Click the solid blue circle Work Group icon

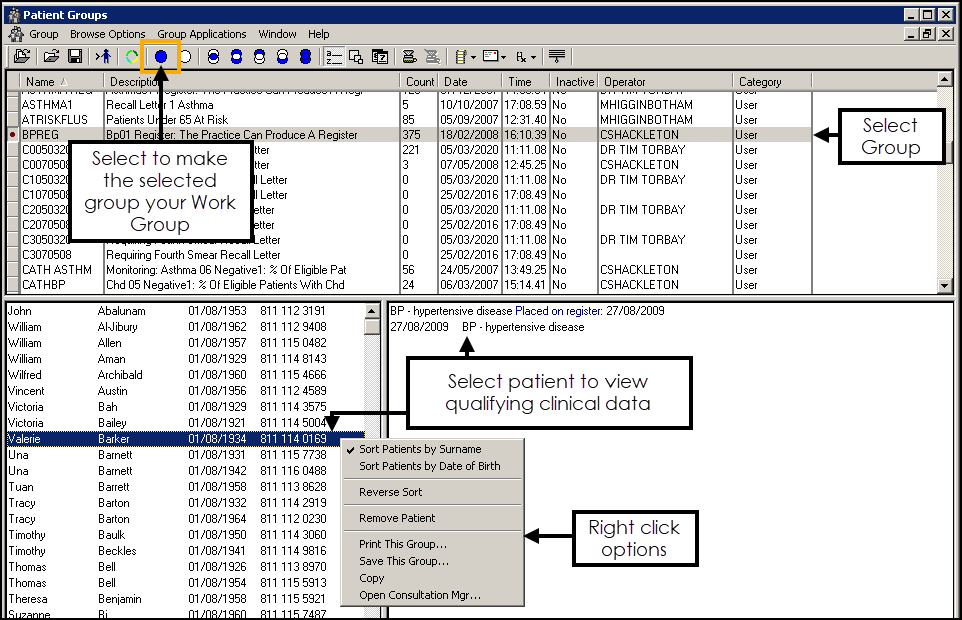click(x=161, y=57)
